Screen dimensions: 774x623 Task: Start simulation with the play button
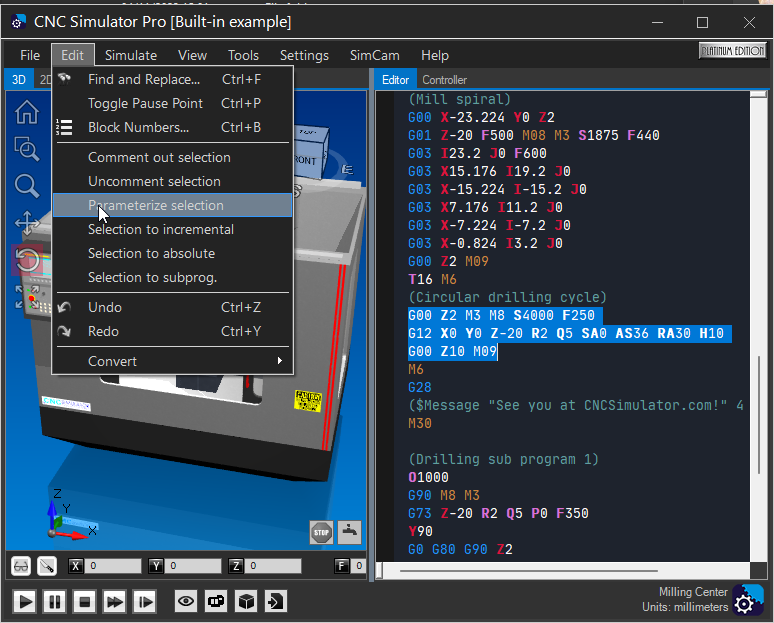click(24, 602)
